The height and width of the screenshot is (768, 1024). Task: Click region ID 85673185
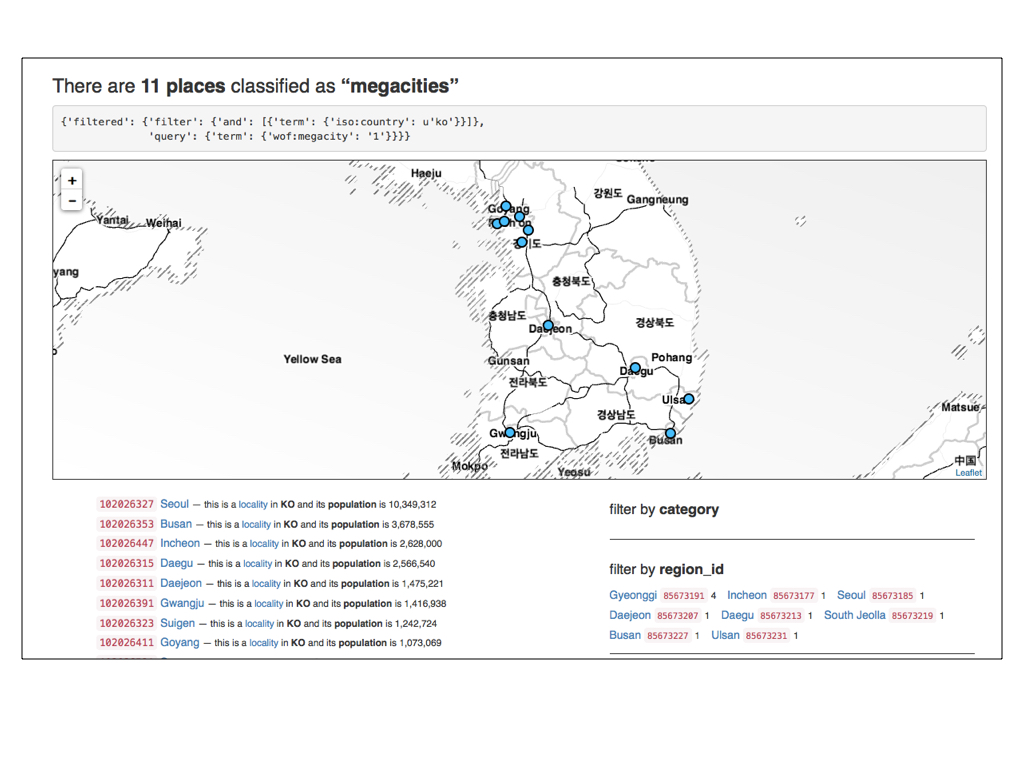pyautogui.click(x=892, y=596)
